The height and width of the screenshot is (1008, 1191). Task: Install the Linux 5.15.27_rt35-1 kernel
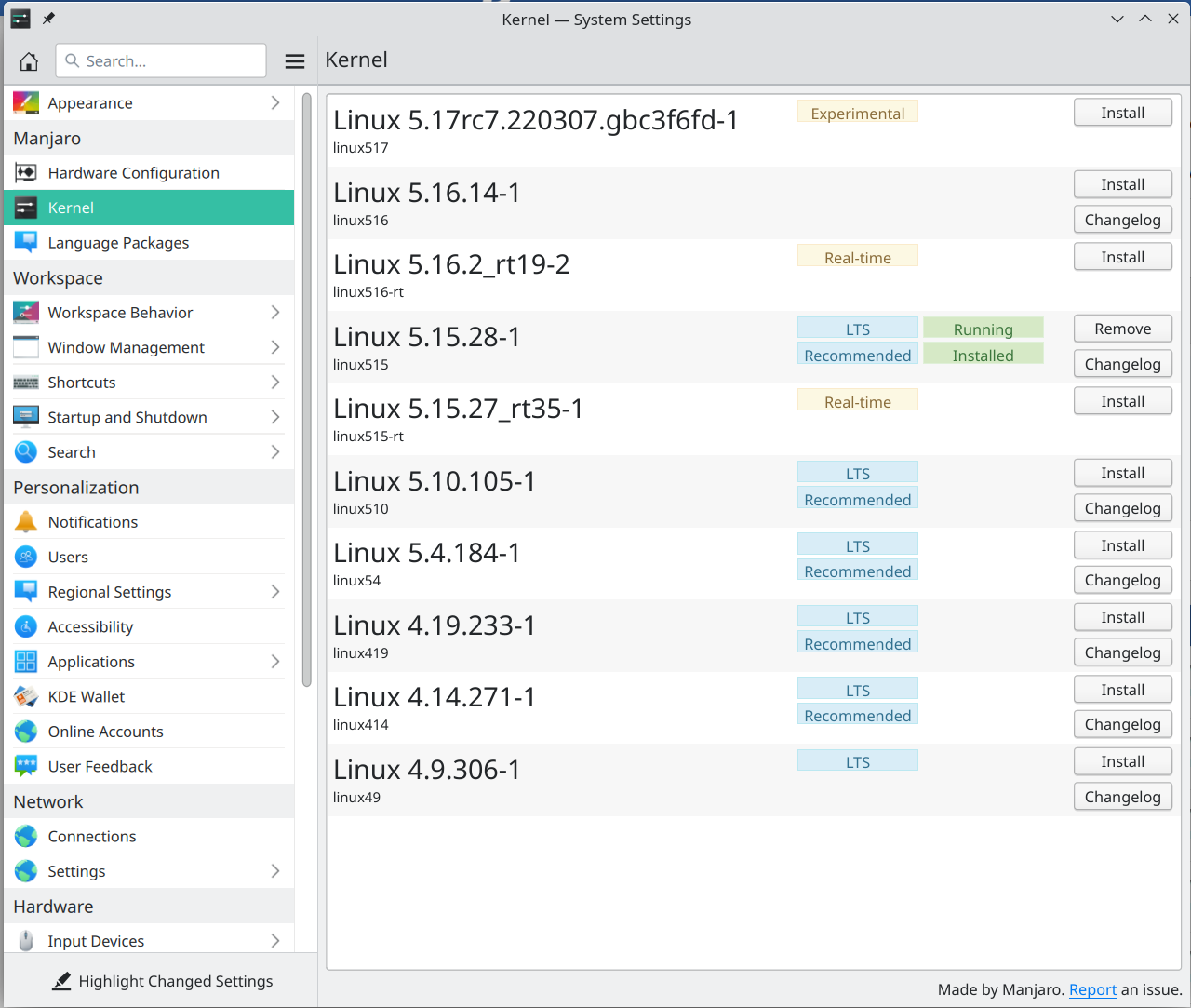(1122, 401)
